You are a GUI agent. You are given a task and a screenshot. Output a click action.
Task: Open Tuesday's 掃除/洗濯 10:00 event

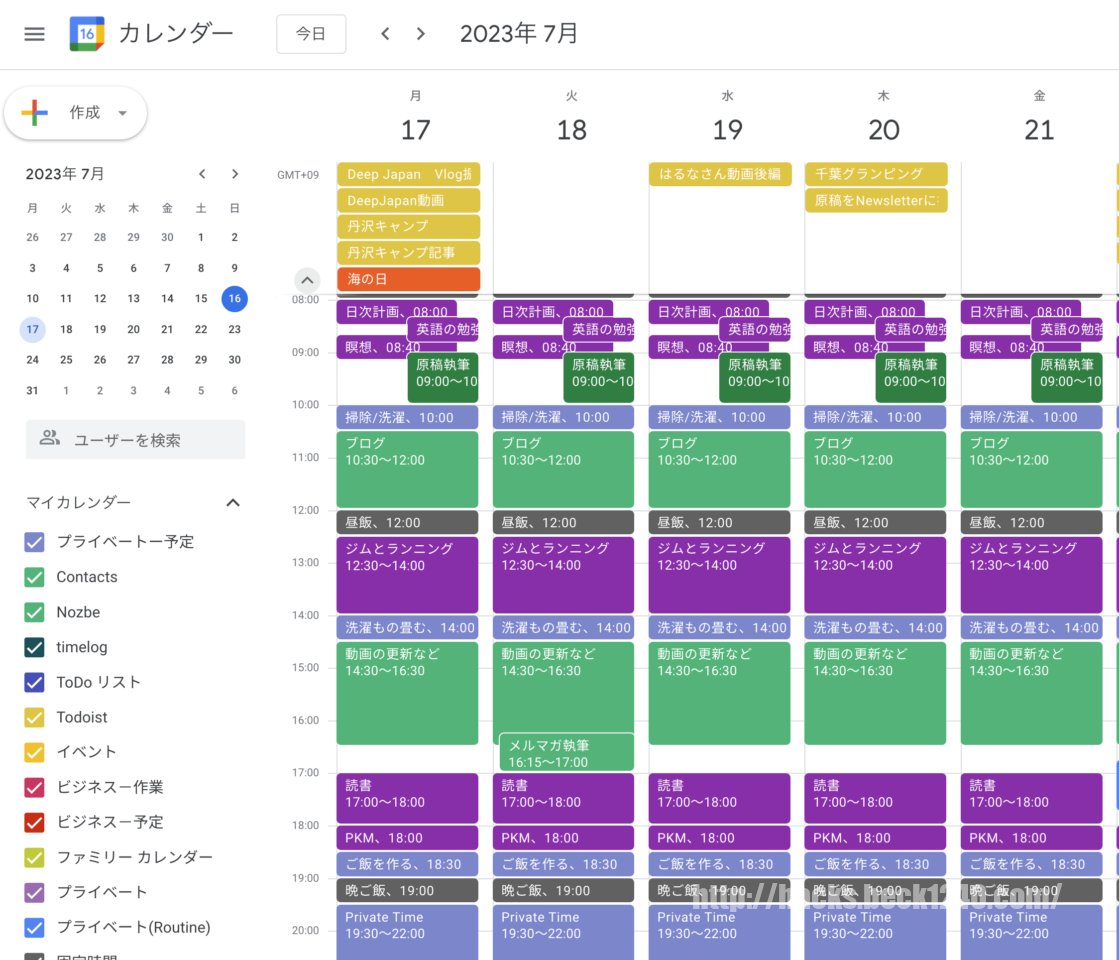click(563, 418)
